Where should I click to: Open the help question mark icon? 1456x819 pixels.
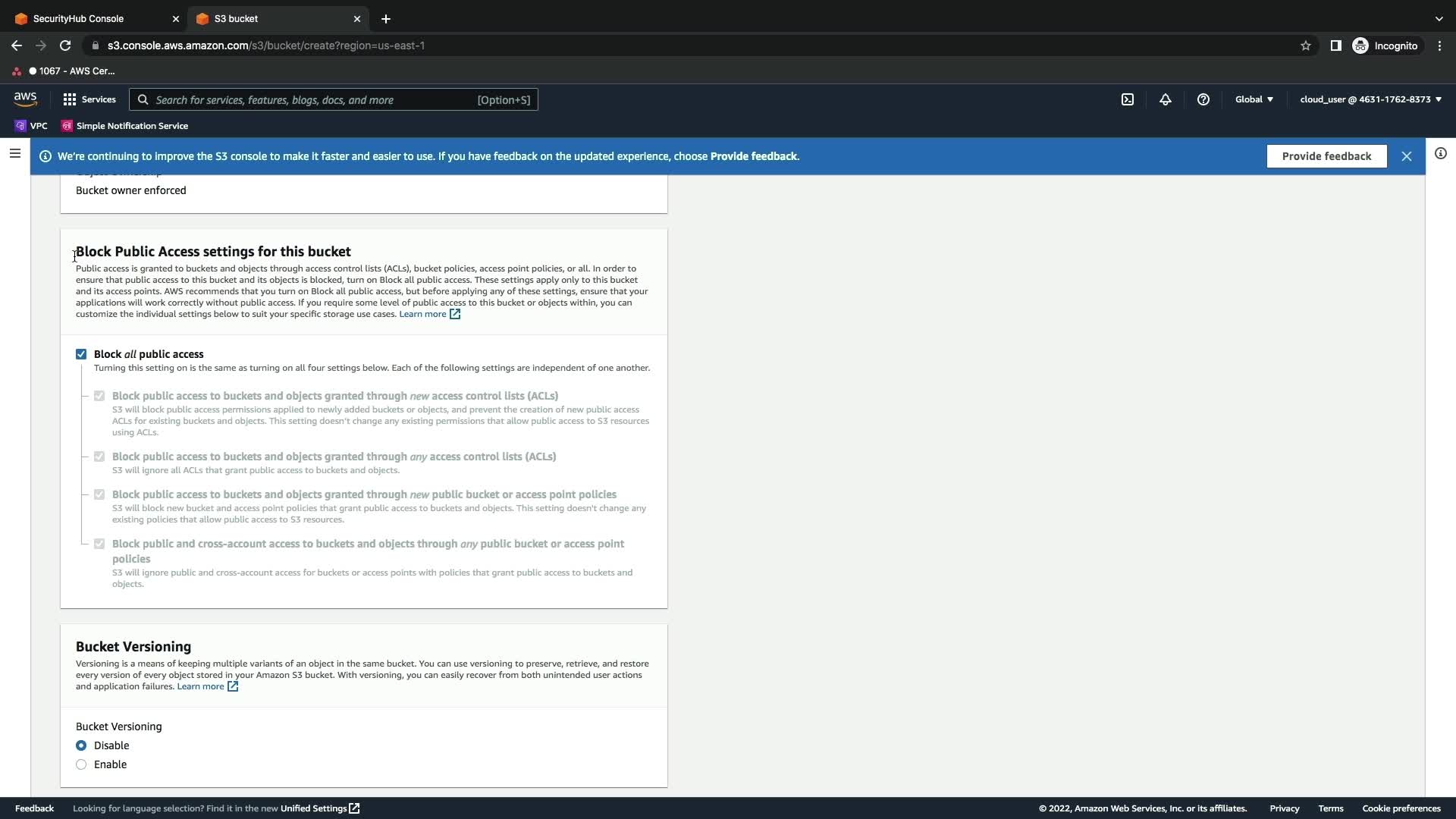1203,99
